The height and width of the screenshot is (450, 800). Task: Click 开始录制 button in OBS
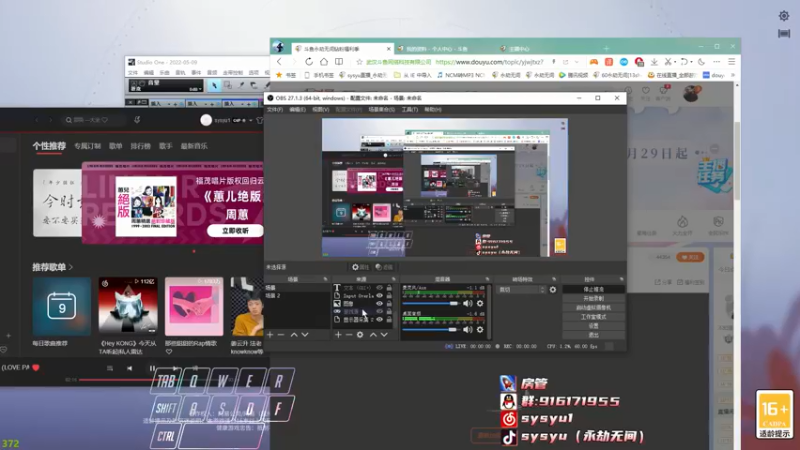[593, 298]
